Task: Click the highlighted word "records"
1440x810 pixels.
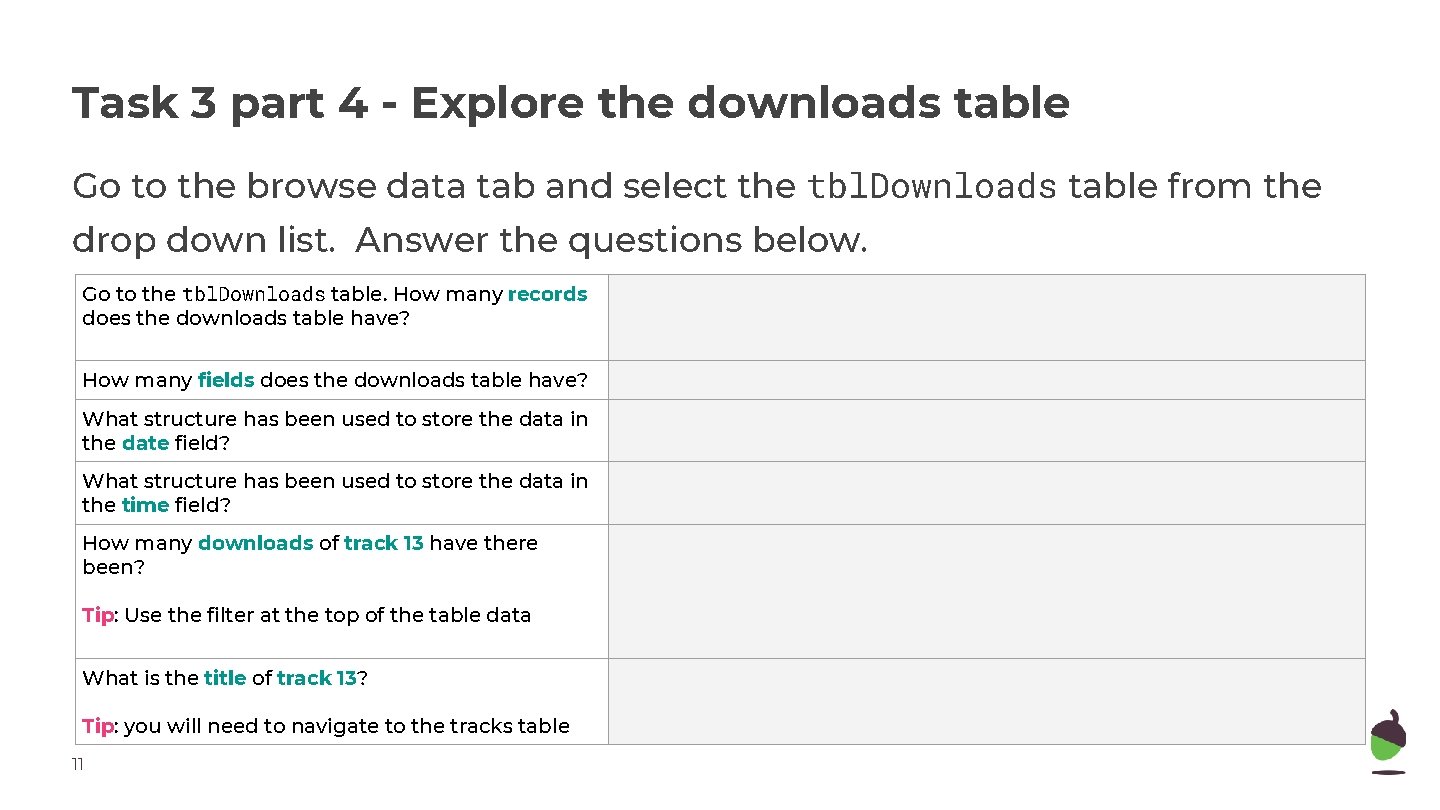Action: tap(547, 294)
